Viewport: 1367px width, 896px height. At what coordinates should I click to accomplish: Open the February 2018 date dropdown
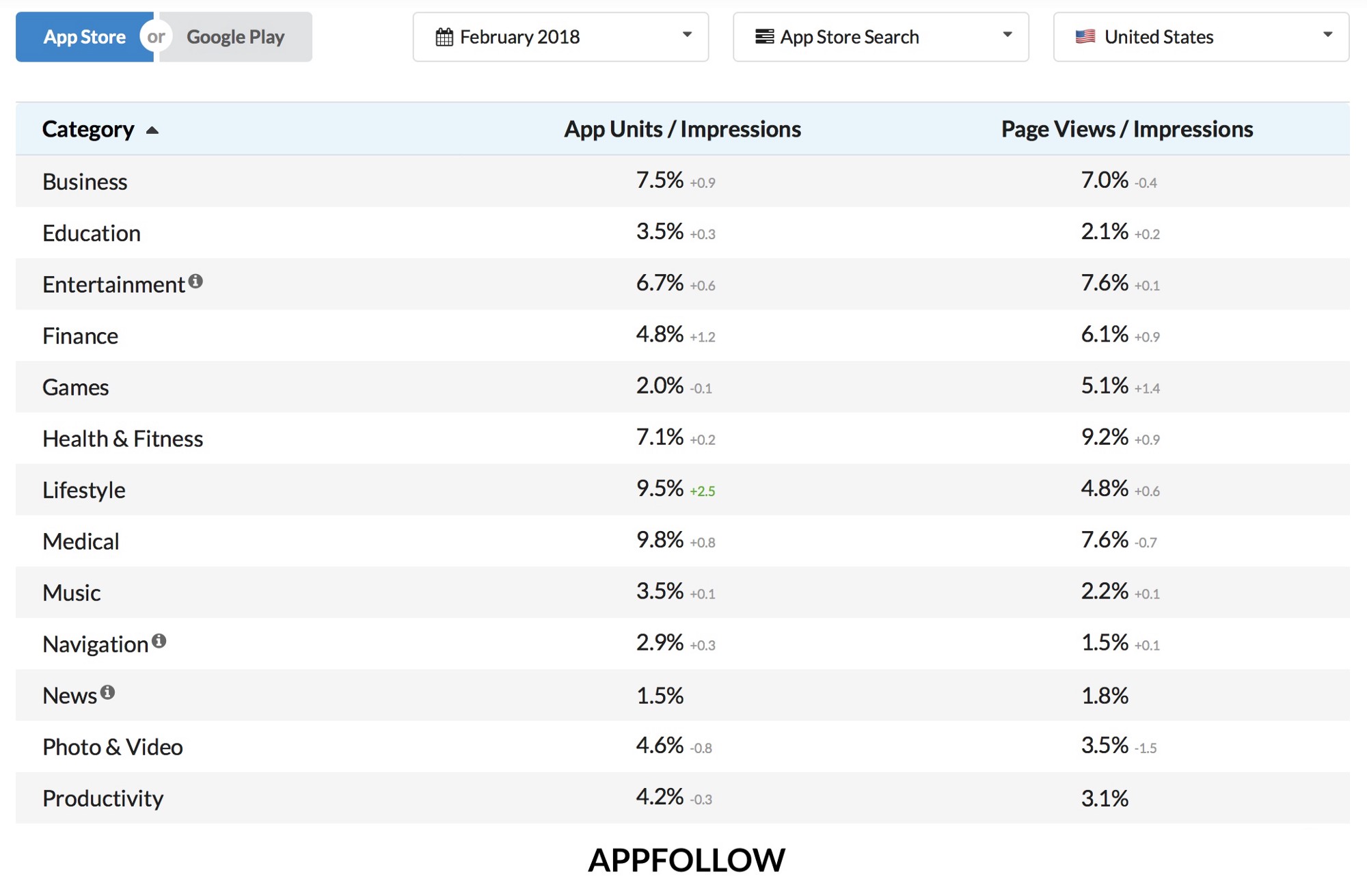click(x=560, y=37)
